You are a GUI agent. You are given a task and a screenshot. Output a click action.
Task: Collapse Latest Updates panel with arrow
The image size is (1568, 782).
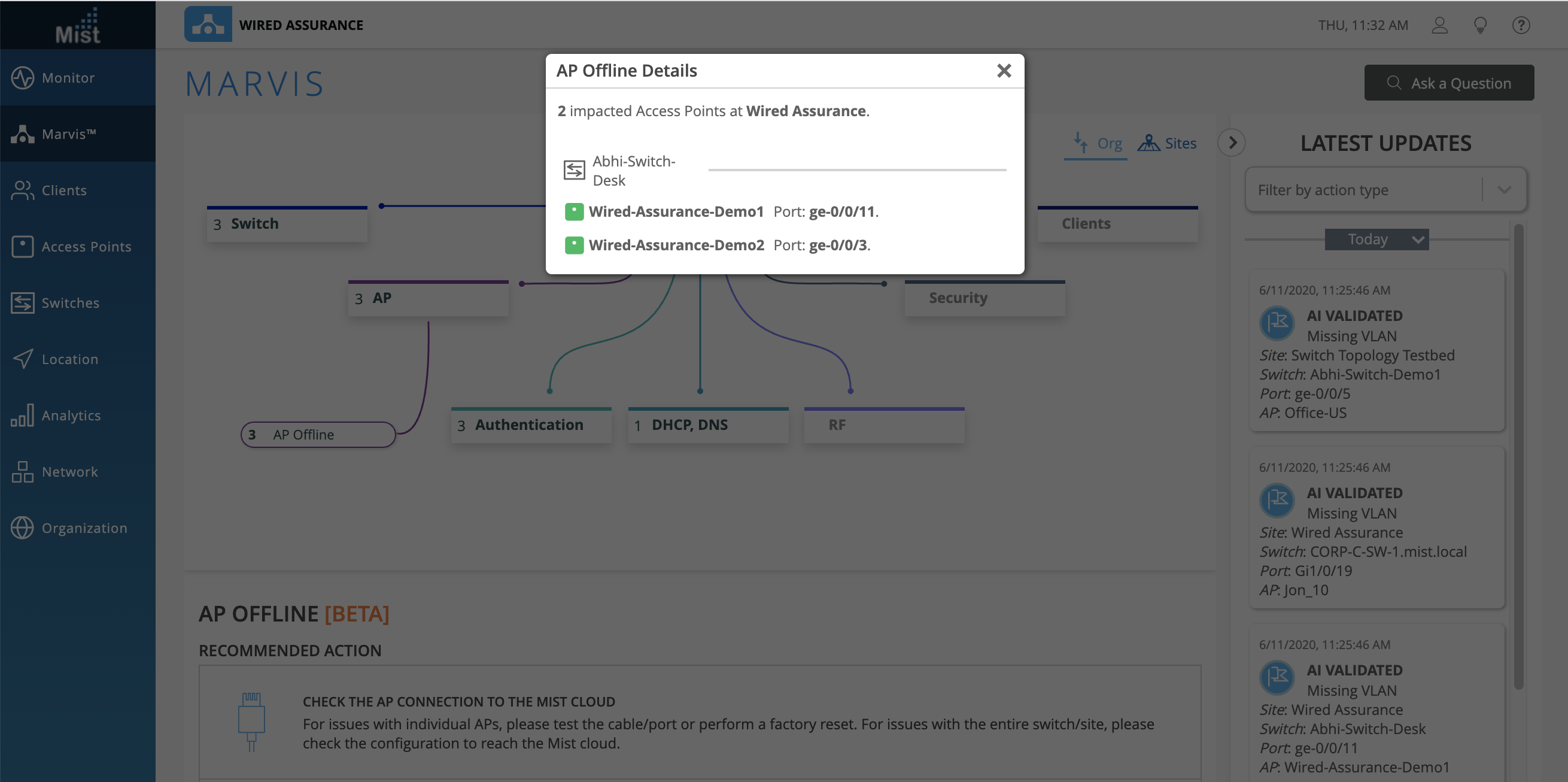pyautogui.click(x=1232, y=143)
